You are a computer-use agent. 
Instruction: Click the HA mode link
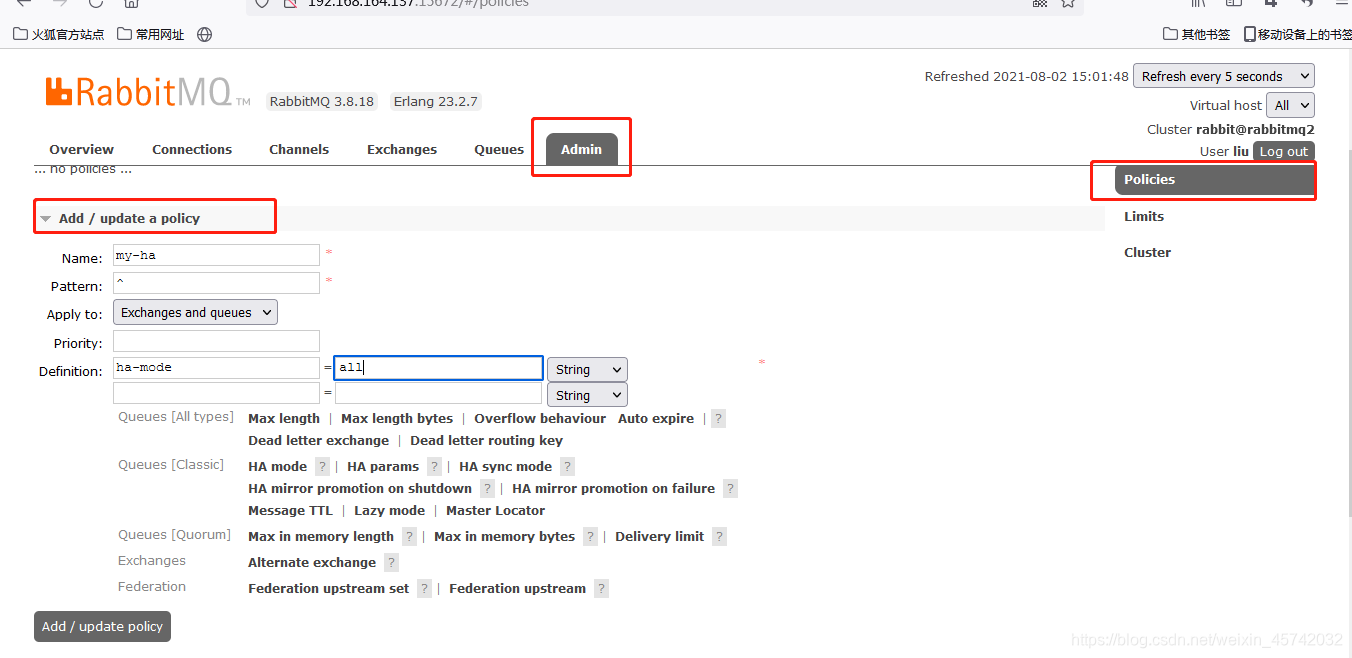point(278,467)
